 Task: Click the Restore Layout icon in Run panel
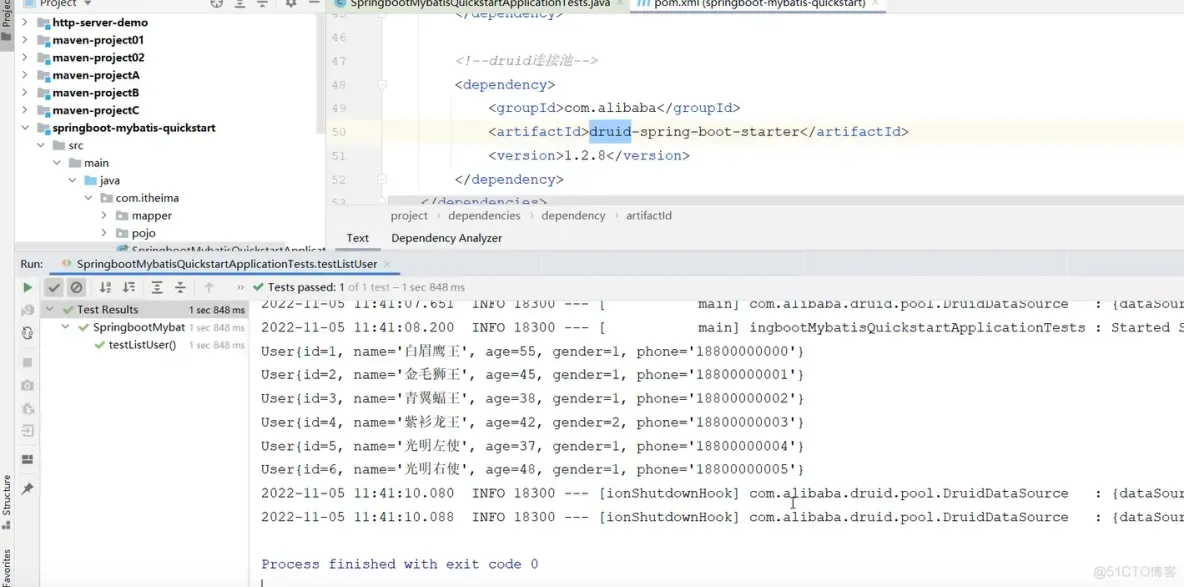click(27, 459)
